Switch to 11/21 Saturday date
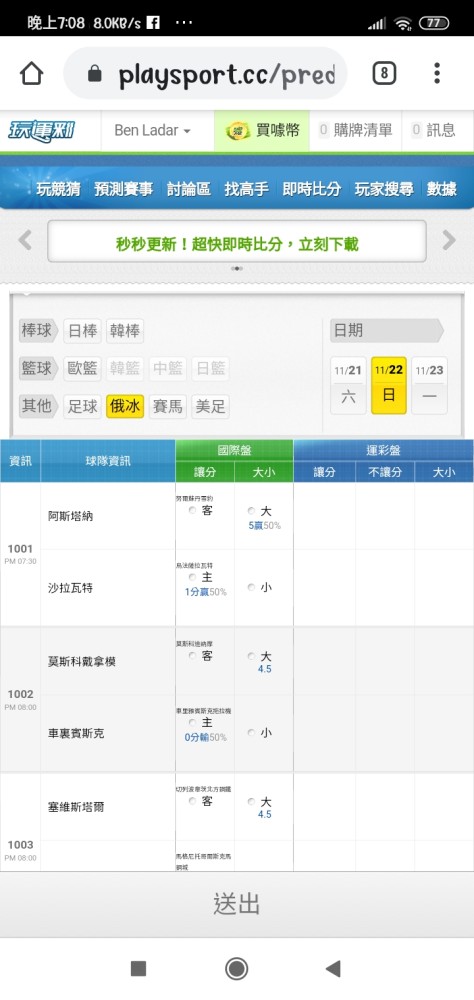 (x=348, y=385)
